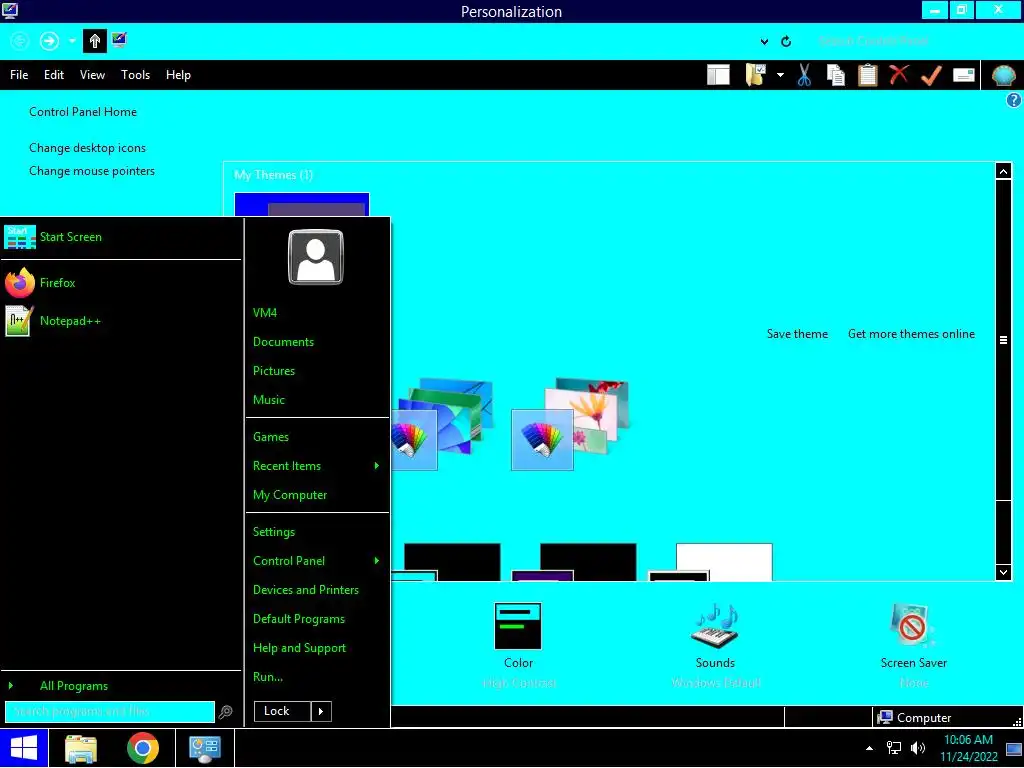Click Control Panel taskbar icon
The height and width of the screenshot is (768, 1024).
(x=204, y=748)
